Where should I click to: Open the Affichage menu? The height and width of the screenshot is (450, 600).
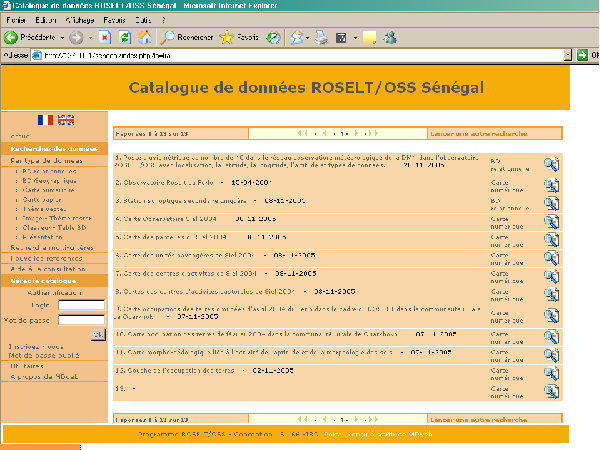[x=80, y=20]
